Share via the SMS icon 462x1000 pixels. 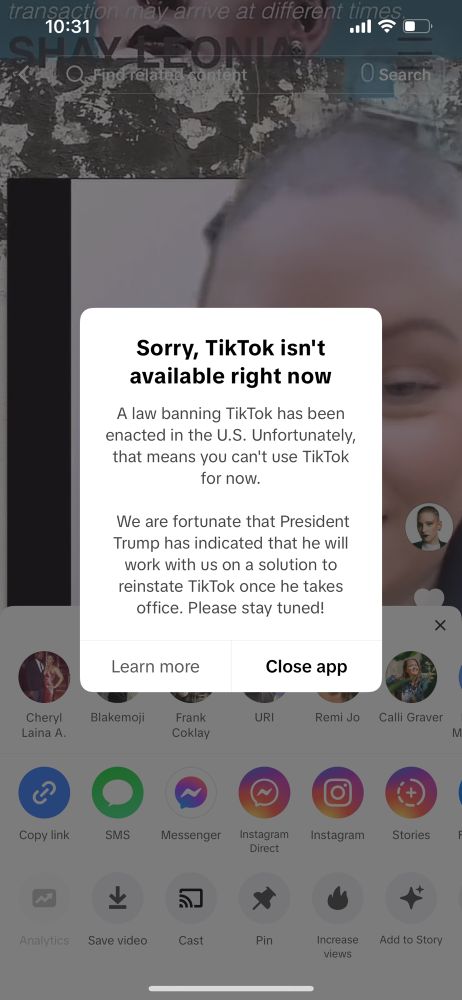coord(117,793)
